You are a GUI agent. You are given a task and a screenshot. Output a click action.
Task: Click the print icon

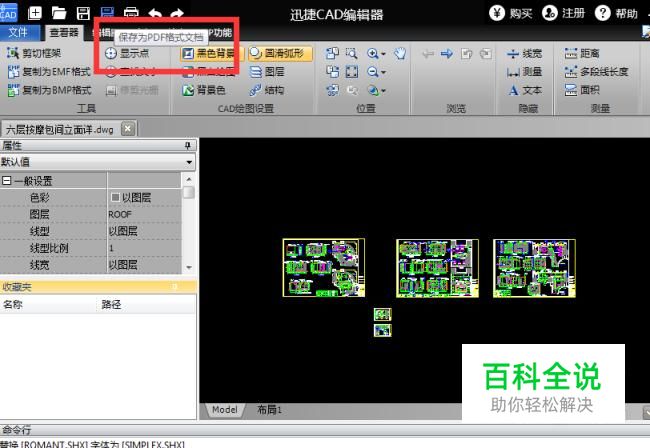131,13
